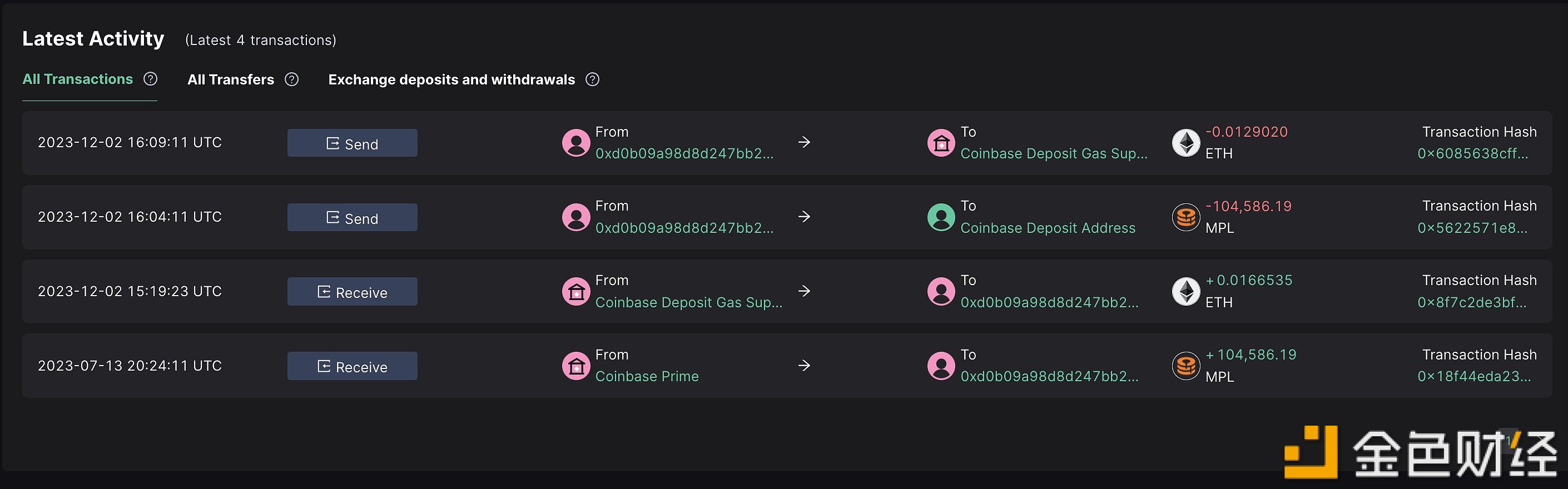
Task: Click the Coinbase Prime institution icon
Action: click(x=576, y=366)
